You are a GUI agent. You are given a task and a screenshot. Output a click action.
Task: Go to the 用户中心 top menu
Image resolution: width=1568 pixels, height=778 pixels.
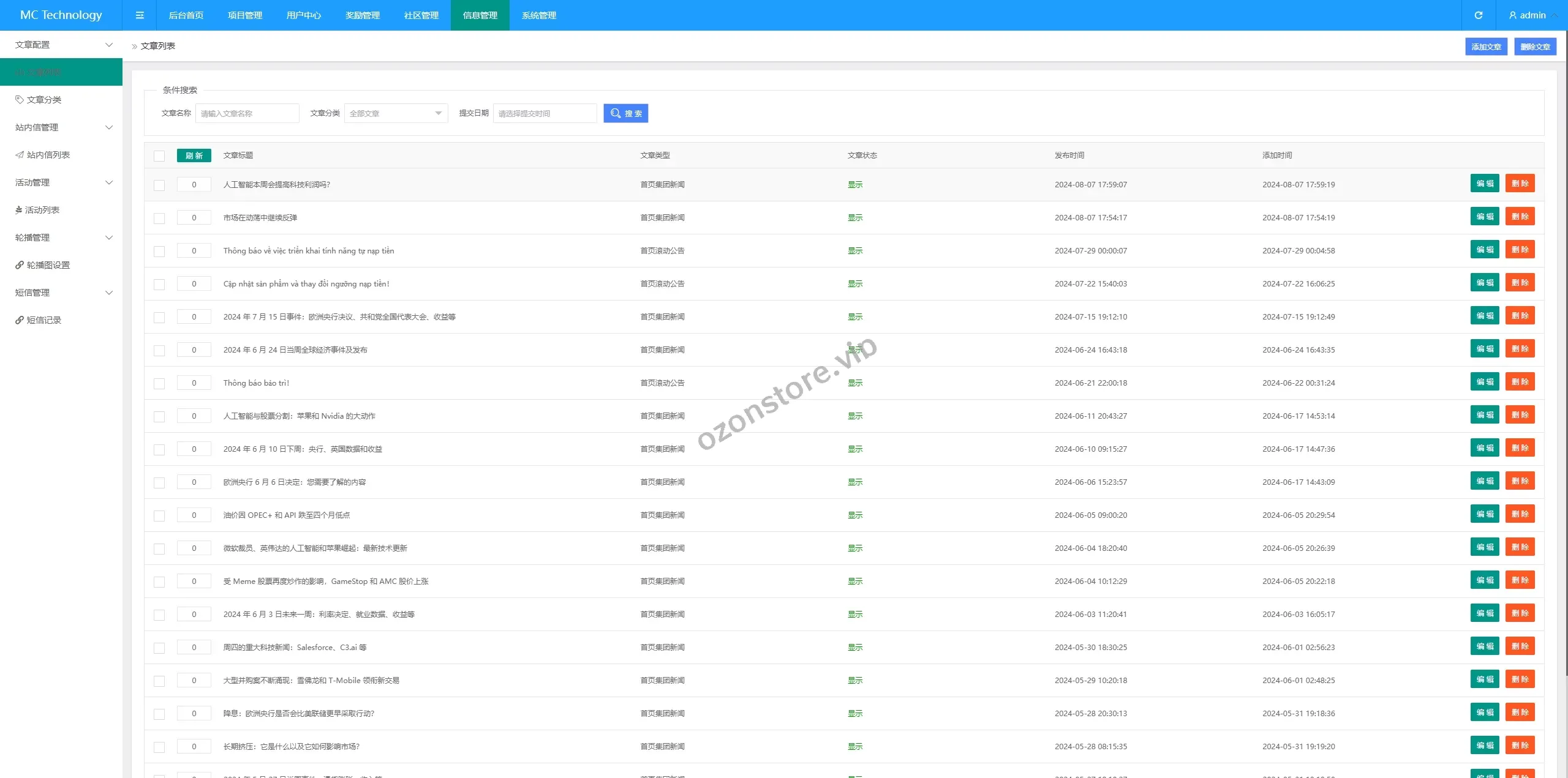[x=303, y=15]
